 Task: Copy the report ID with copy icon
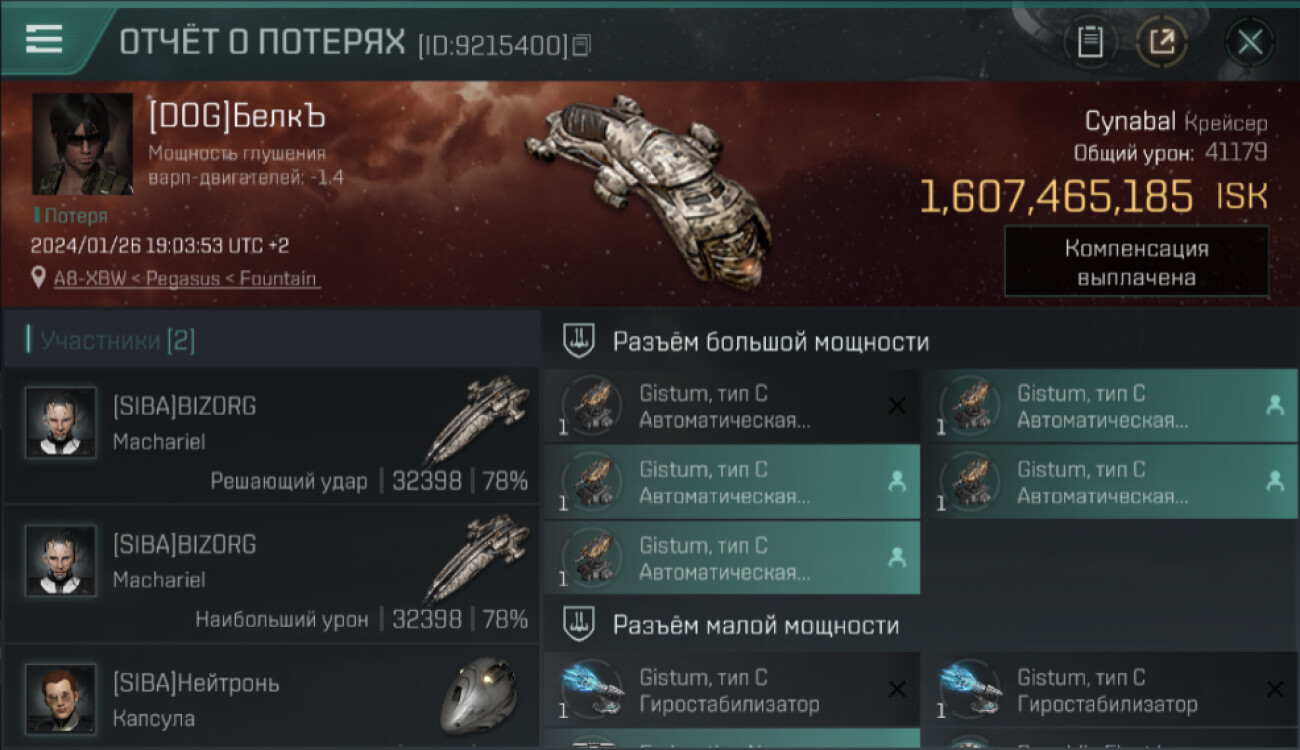(582, 45)
